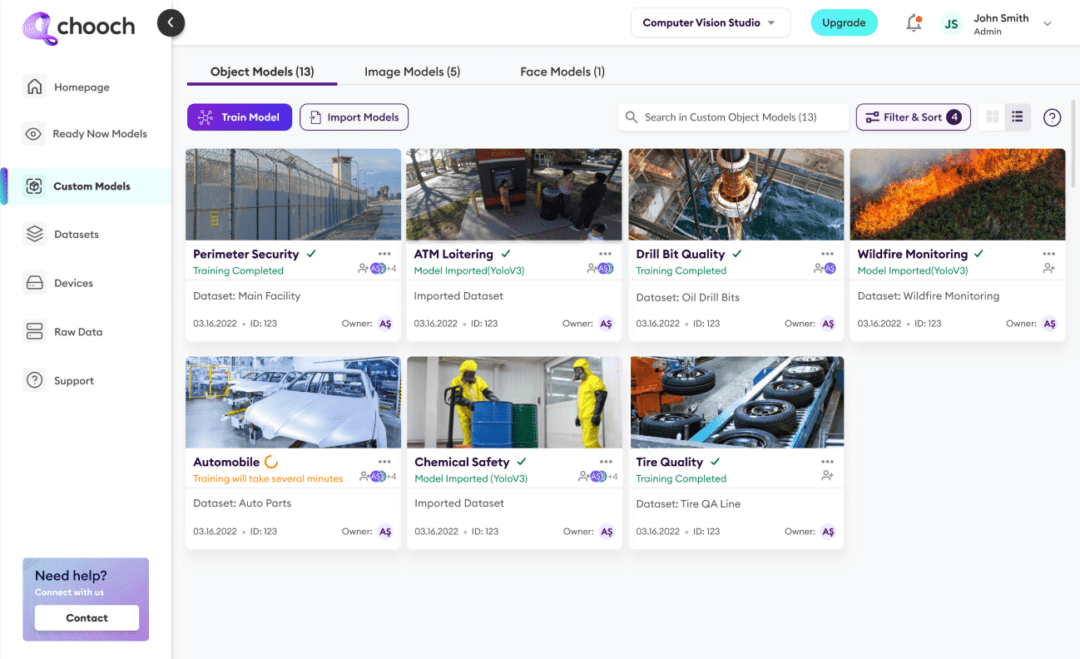Open the notifications bell icon

pos(913,23)
